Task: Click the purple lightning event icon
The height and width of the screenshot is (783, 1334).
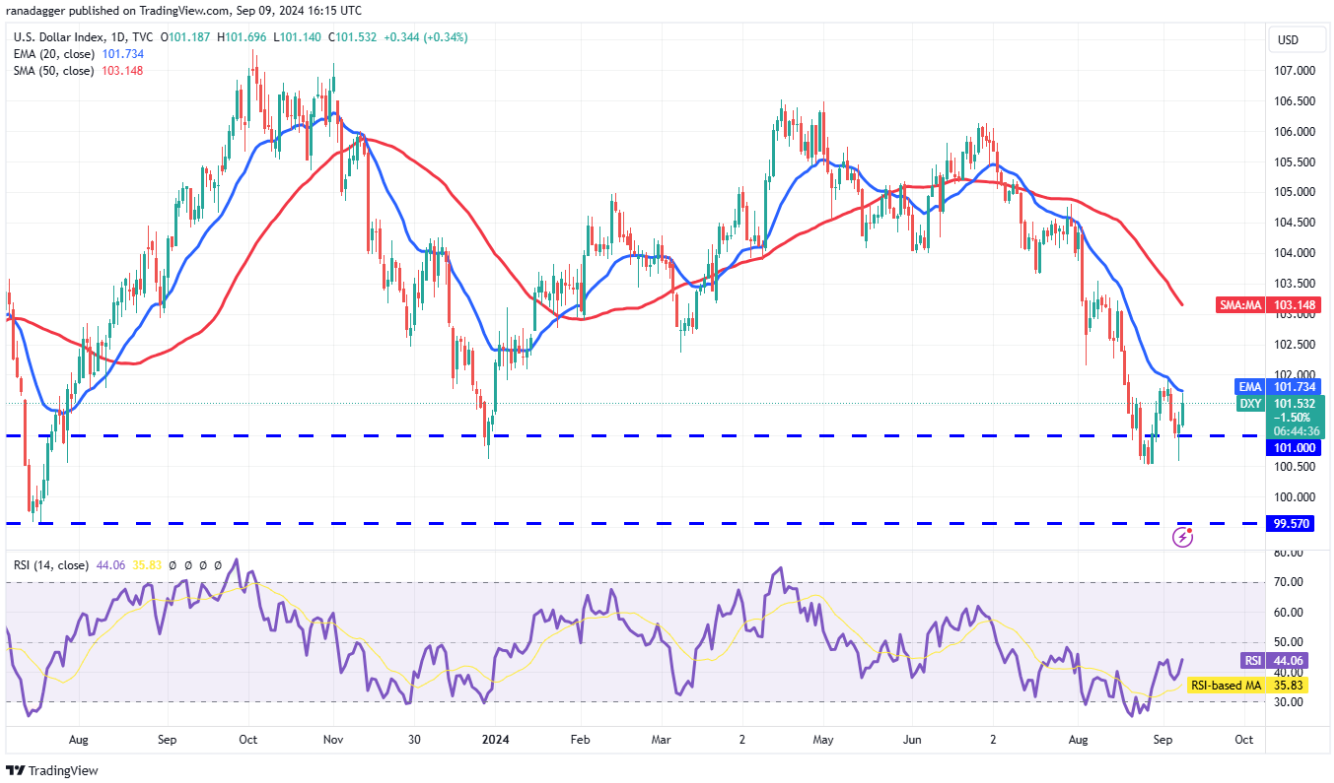Action: click(1183, 537)
